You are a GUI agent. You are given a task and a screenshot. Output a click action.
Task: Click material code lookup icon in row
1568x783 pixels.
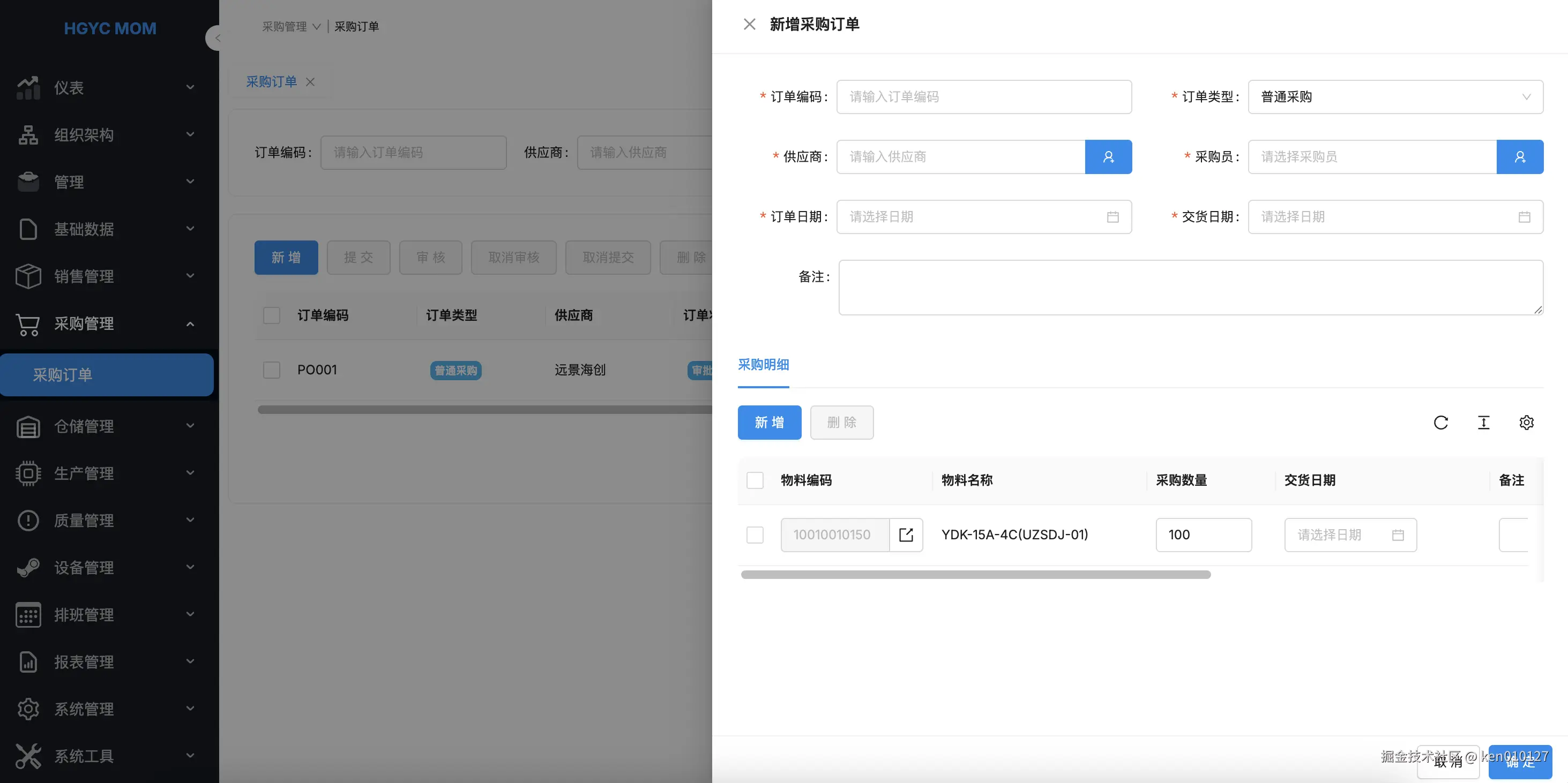tap(906, 535)
